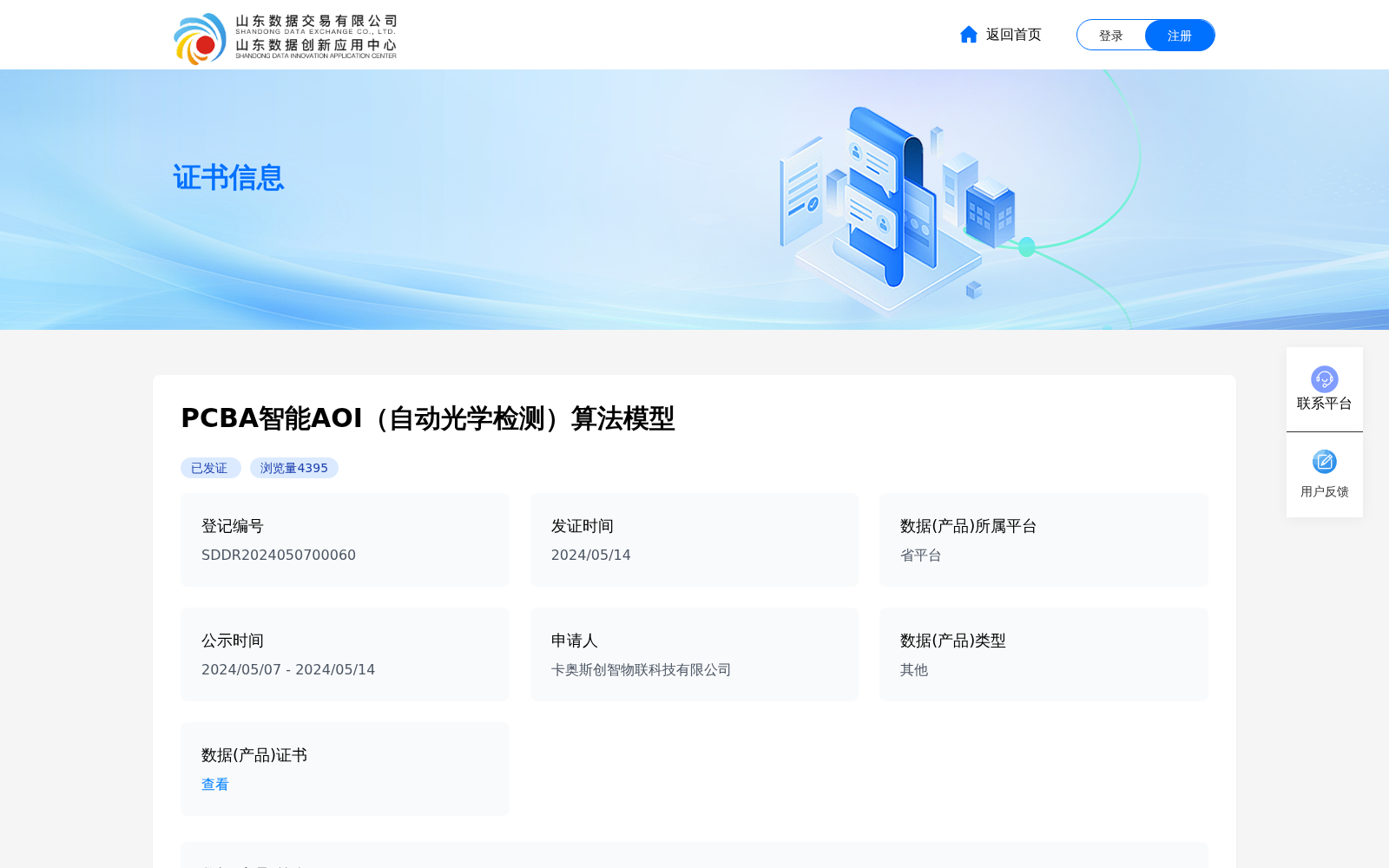The image size is (1389, 868).
Task: Click the 申请人 label
Action: coord(575,641)
